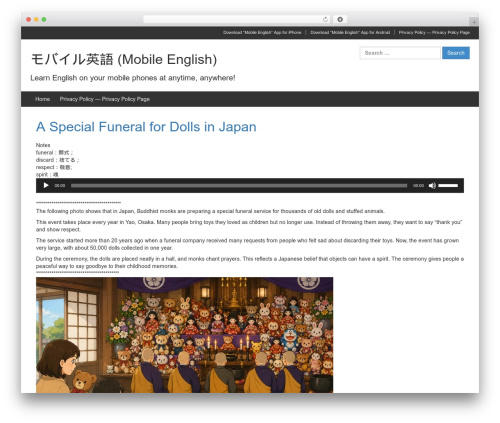The height and width of the screenshot is (423, 500).
Task: Click the total duration 00:00 beside the mute icon
Action: tap(418, 186)
